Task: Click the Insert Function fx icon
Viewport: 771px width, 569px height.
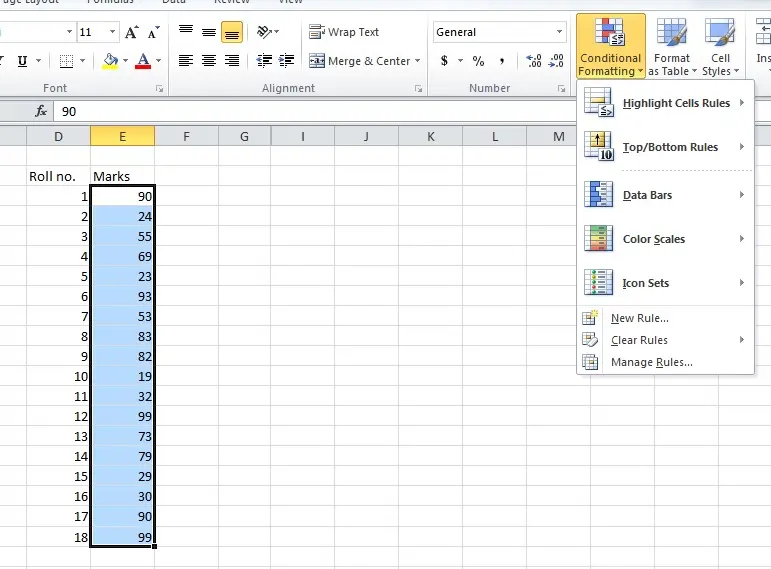Action: tap(41, 111)
